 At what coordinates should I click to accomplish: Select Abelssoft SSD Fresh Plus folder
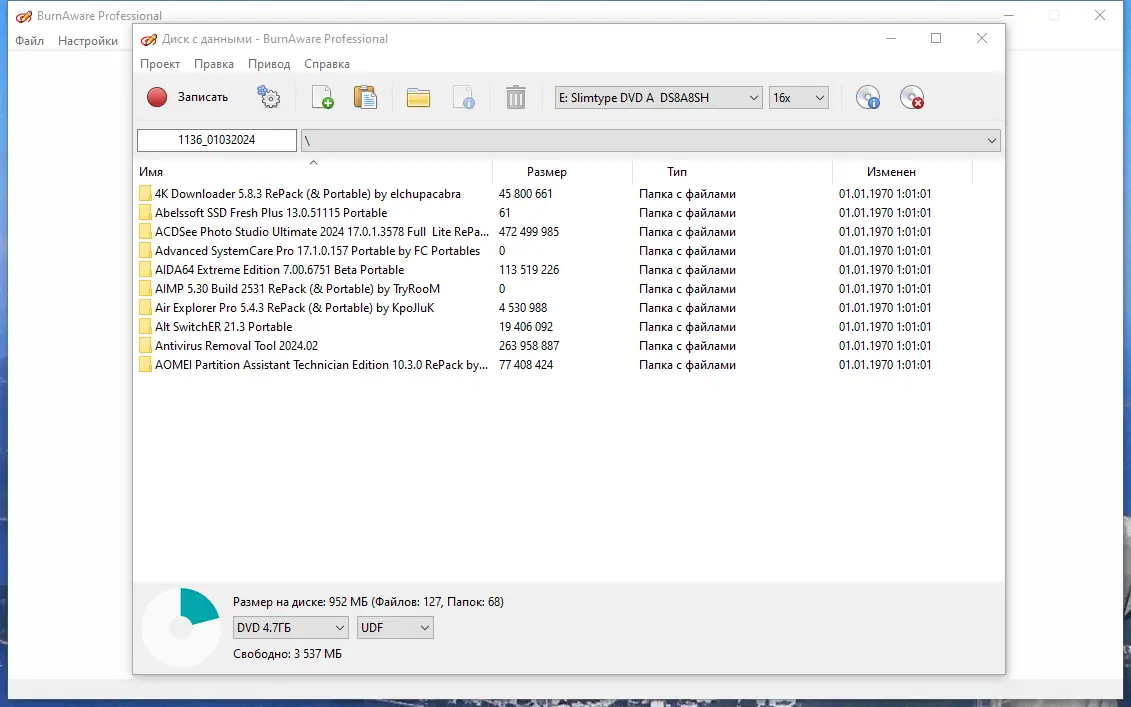[270, 213]
